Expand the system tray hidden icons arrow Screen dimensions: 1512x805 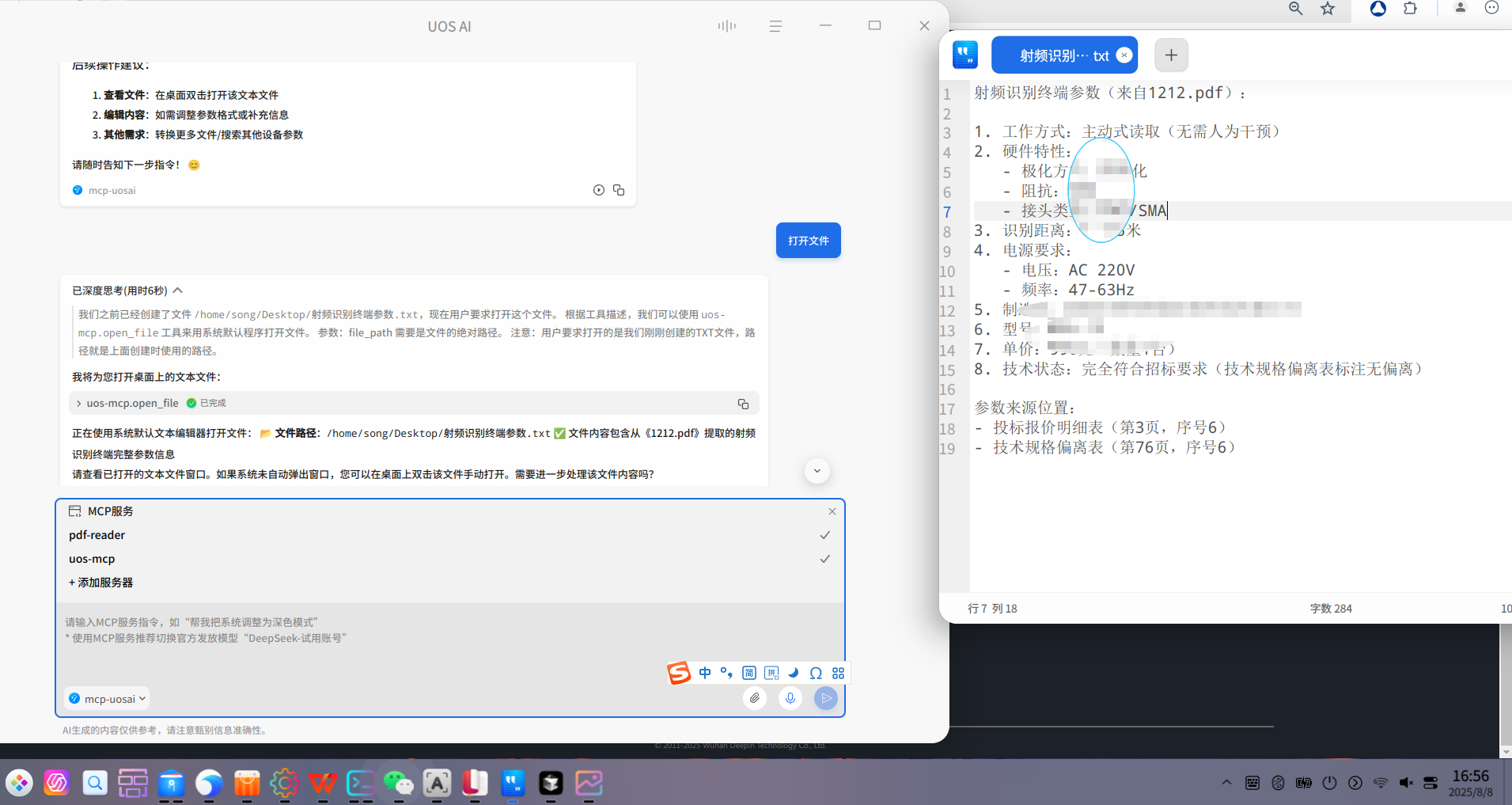click(1226, 783)
